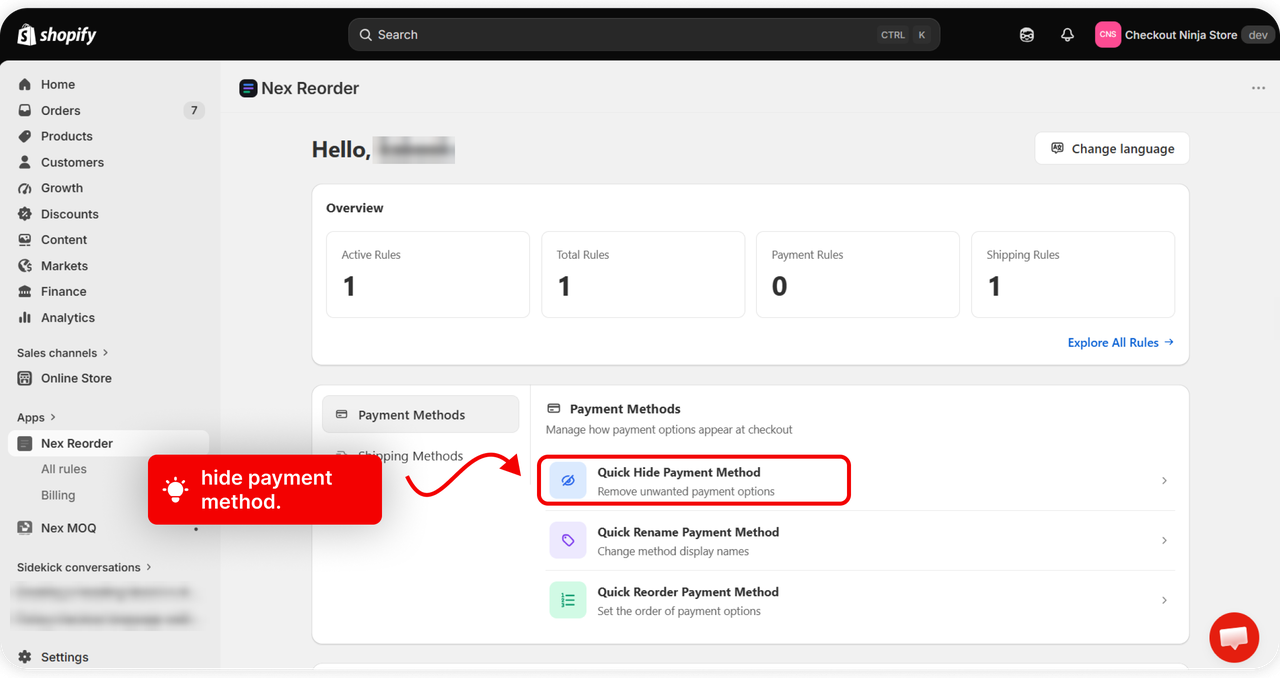This screenshot has width=1280, height=678.
Task: Click the dev store badge
Action: (1257, 35)
